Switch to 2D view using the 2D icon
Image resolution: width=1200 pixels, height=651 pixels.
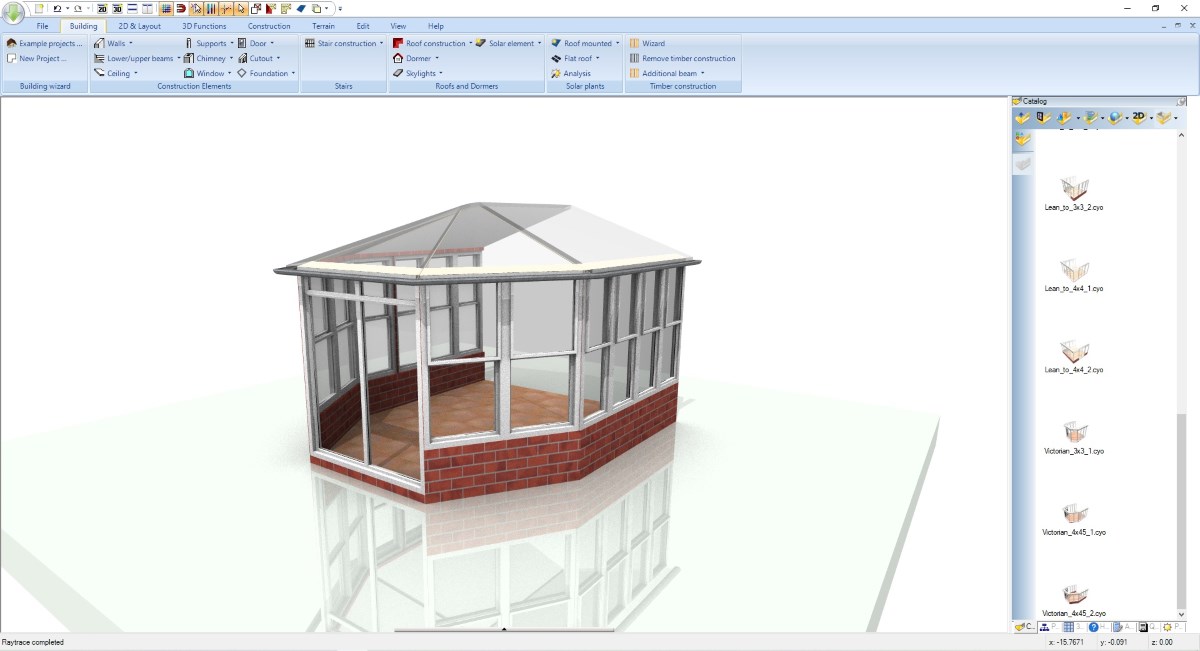pyautogui.click(x=102, y=8)
